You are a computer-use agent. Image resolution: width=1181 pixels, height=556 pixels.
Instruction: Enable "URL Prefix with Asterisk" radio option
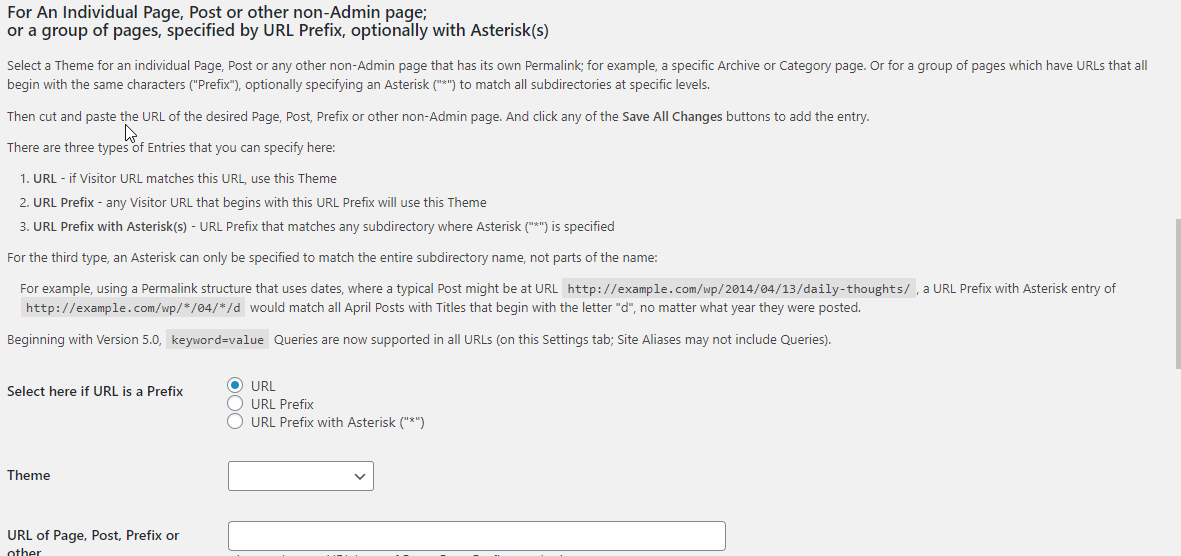point(235,422)
